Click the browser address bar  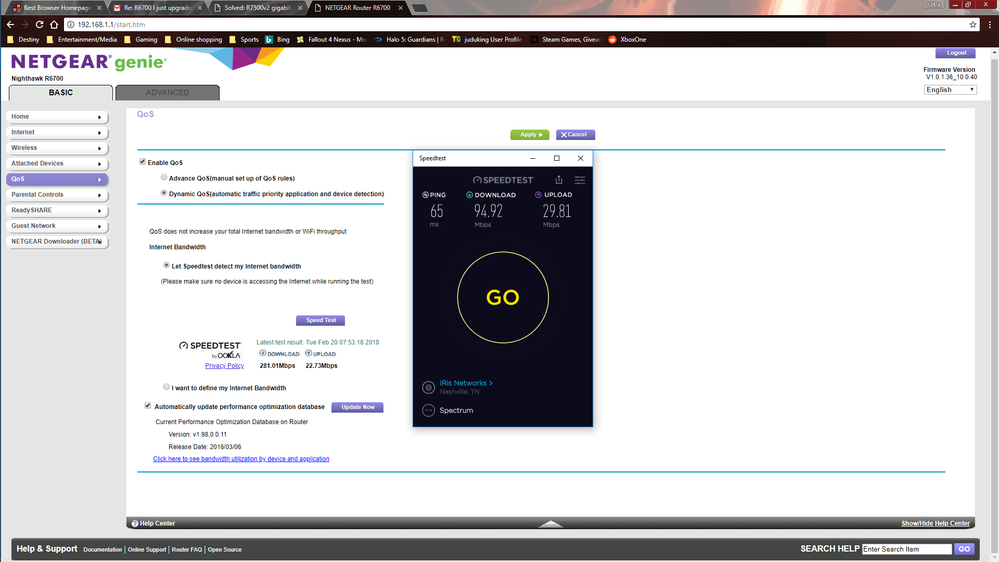[516, 24]
